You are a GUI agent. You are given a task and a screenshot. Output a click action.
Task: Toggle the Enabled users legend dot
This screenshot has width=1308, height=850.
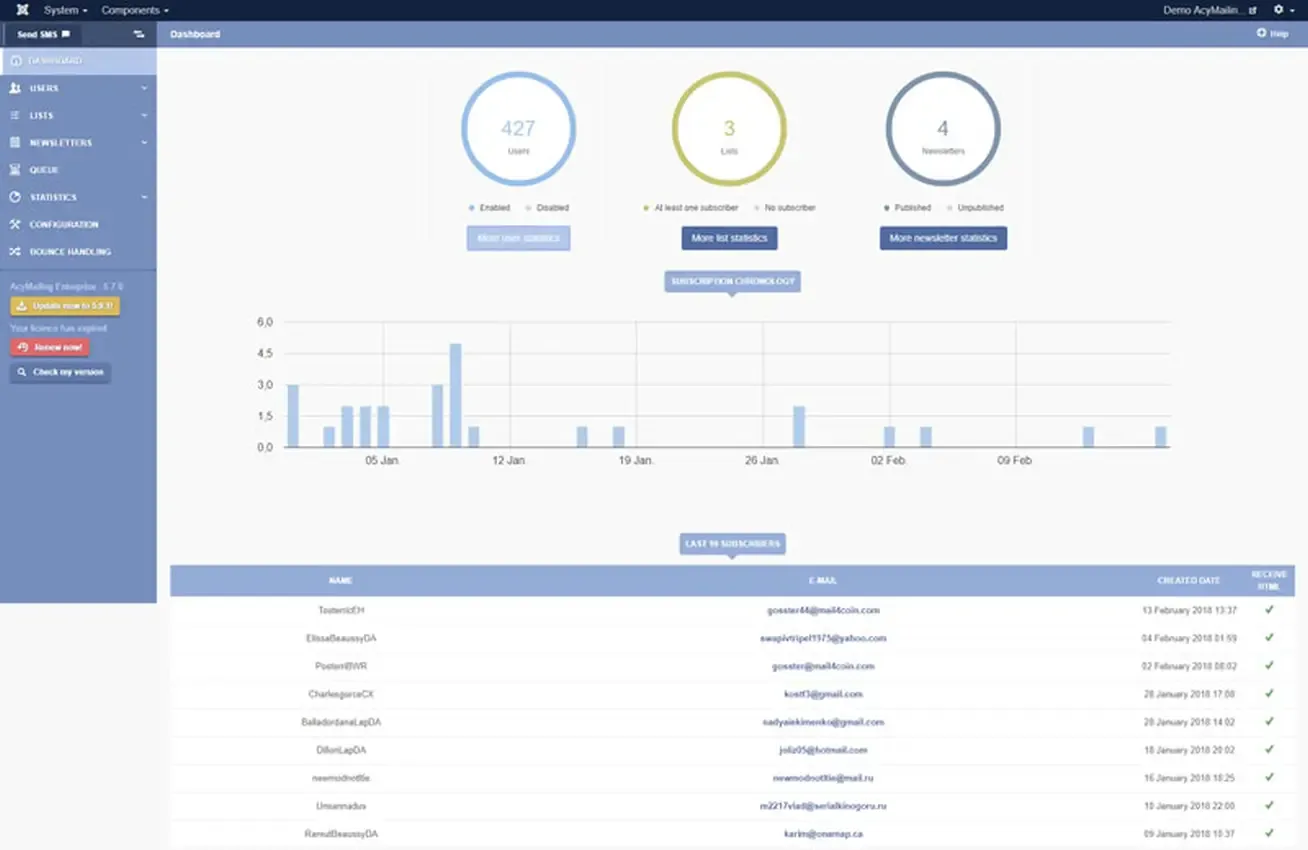click(471, 208)
